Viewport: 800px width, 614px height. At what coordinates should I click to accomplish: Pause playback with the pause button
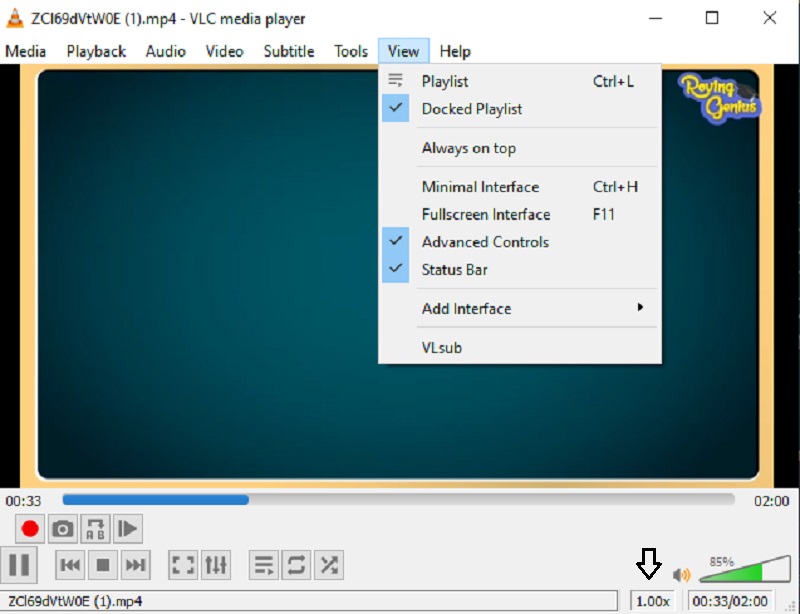tap(19, 564)
